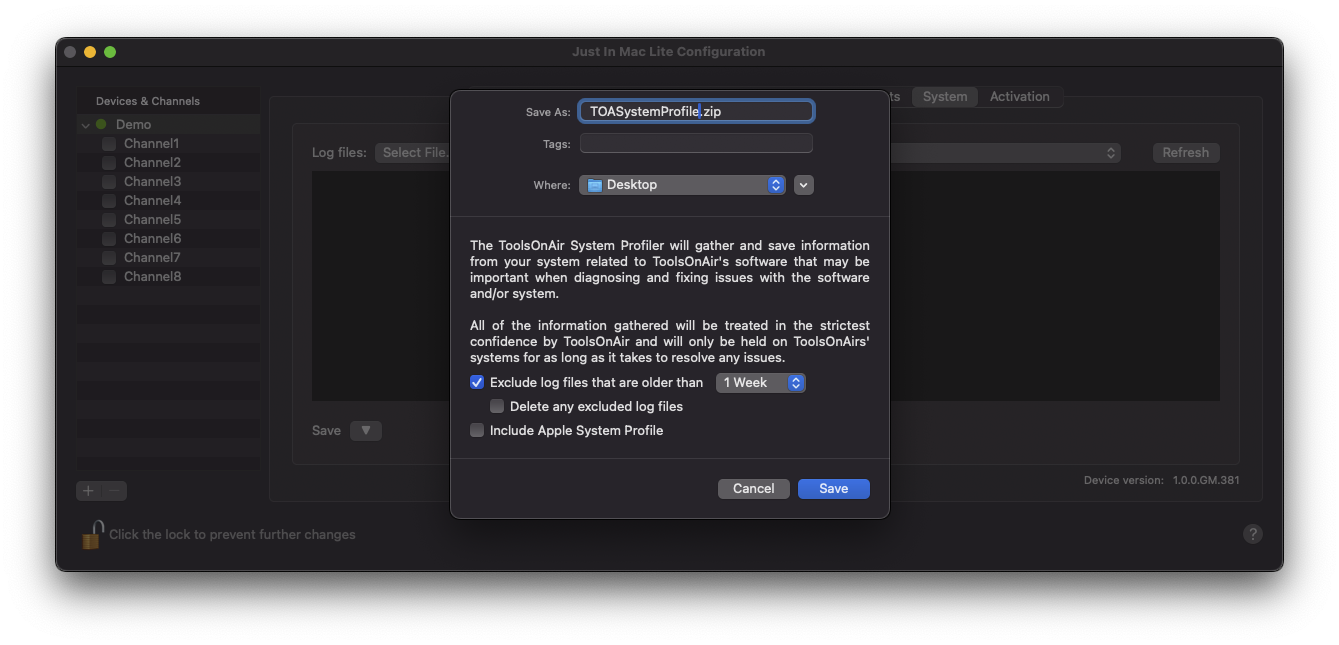This screenshot has height=645, width=1339.
Task: Tick the Channel6 checkbox
Action: (x=109, y=239)
